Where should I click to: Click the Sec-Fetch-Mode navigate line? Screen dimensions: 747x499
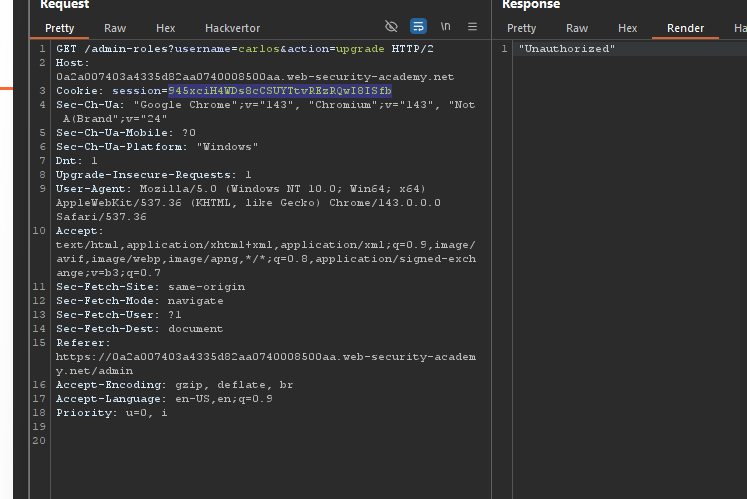140,301
